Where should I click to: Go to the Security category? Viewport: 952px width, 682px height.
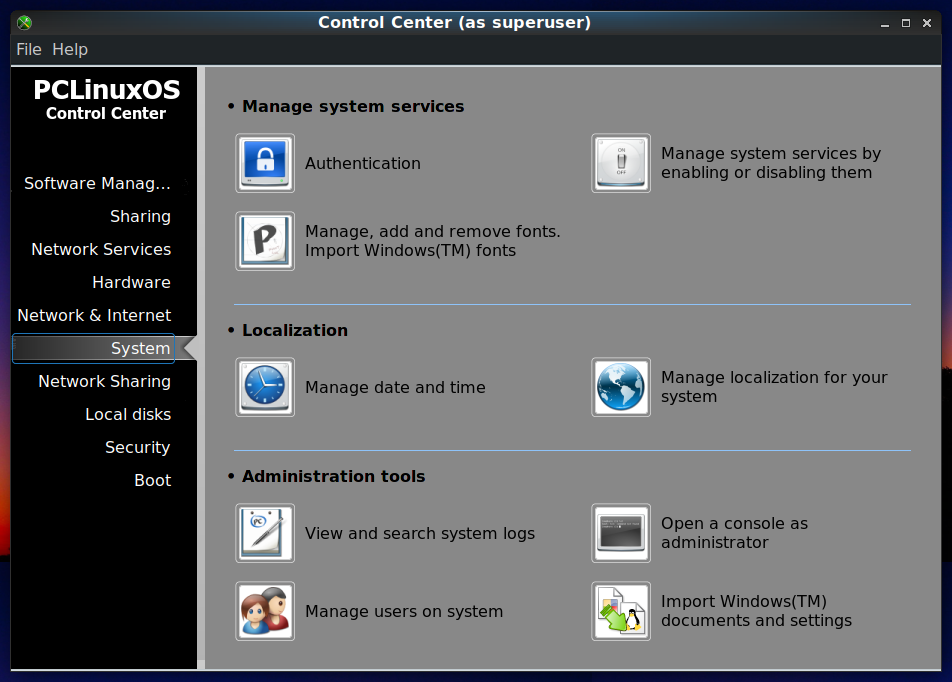coord(138,447)
